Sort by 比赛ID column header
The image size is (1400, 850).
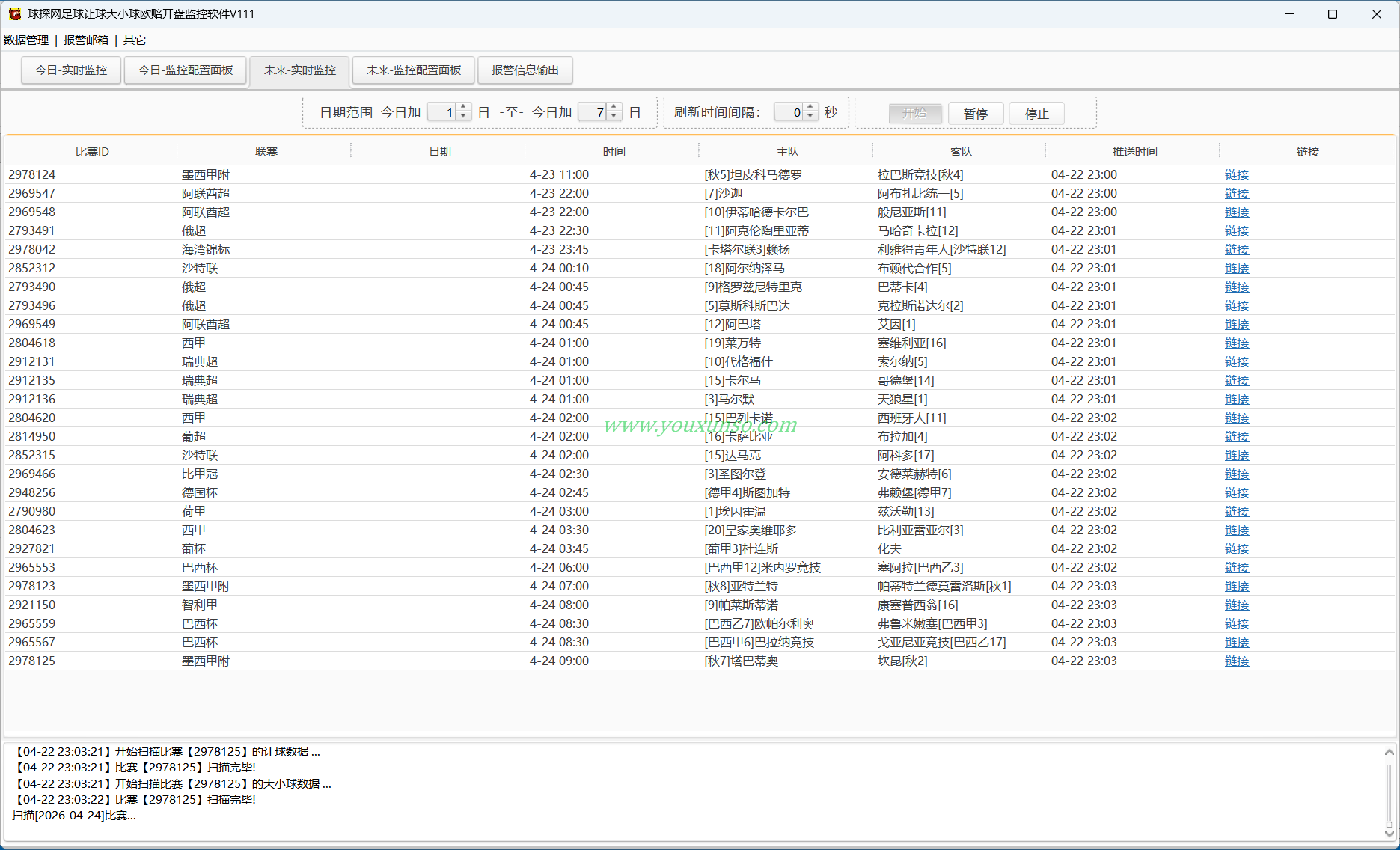pyautogui.click(x=91, y=152)
